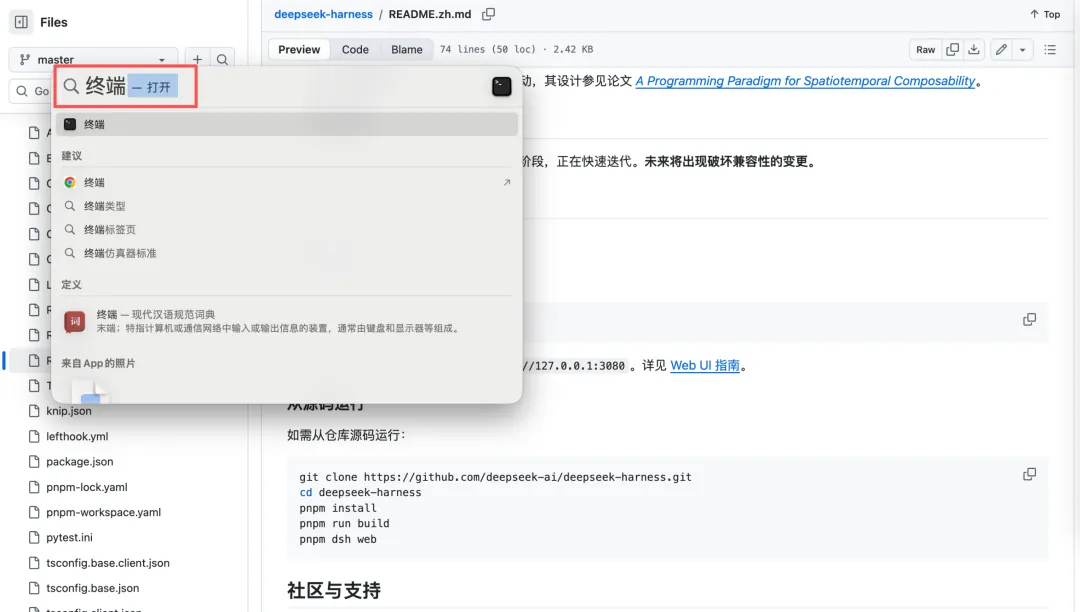Switch to the Blame tab

[406, 50]
